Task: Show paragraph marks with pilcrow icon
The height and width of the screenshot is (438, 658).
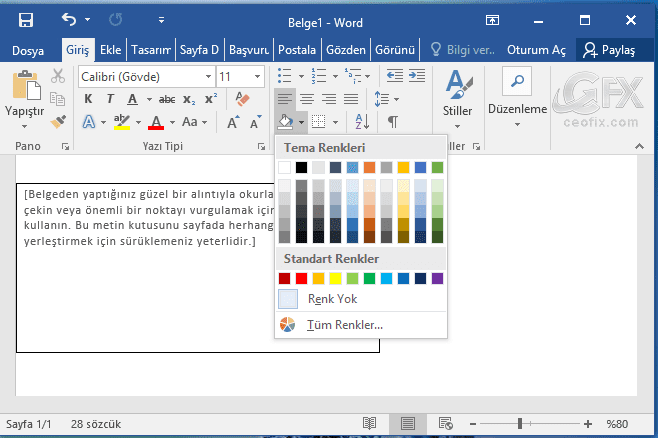Action: click(x=393, y=122)
